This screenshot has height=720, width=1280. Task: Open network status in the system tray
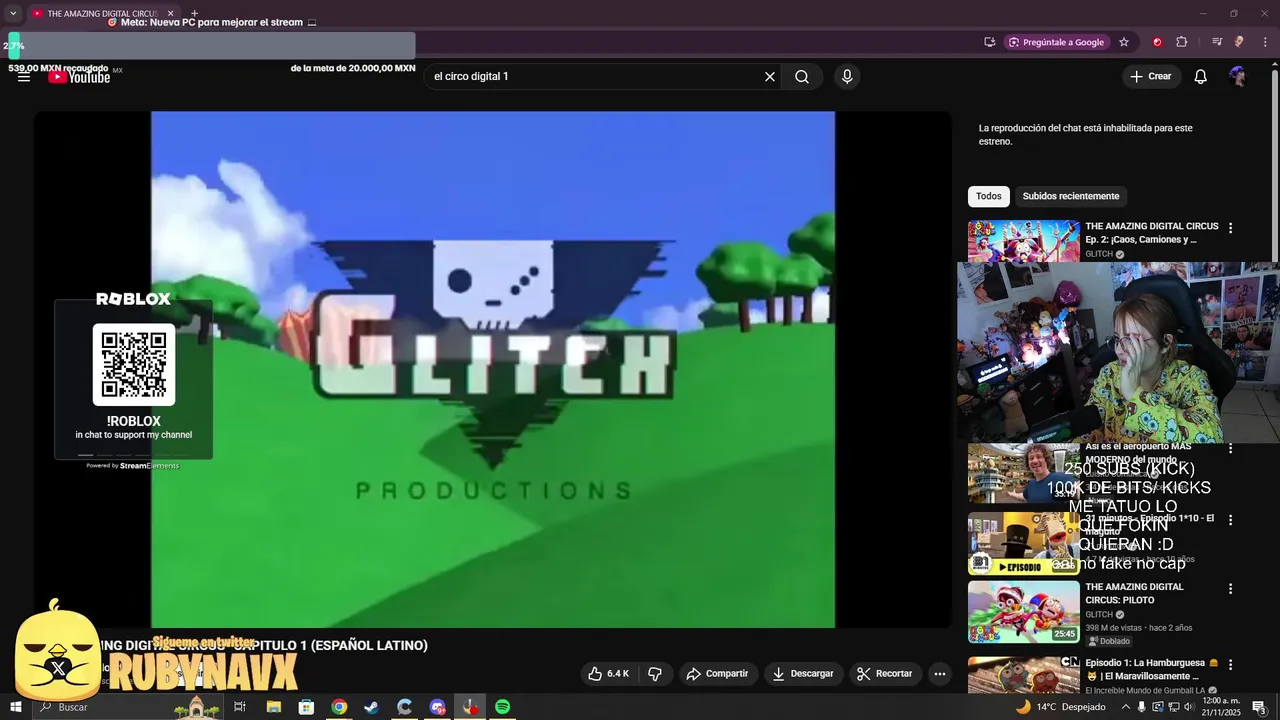(1174, 707)
